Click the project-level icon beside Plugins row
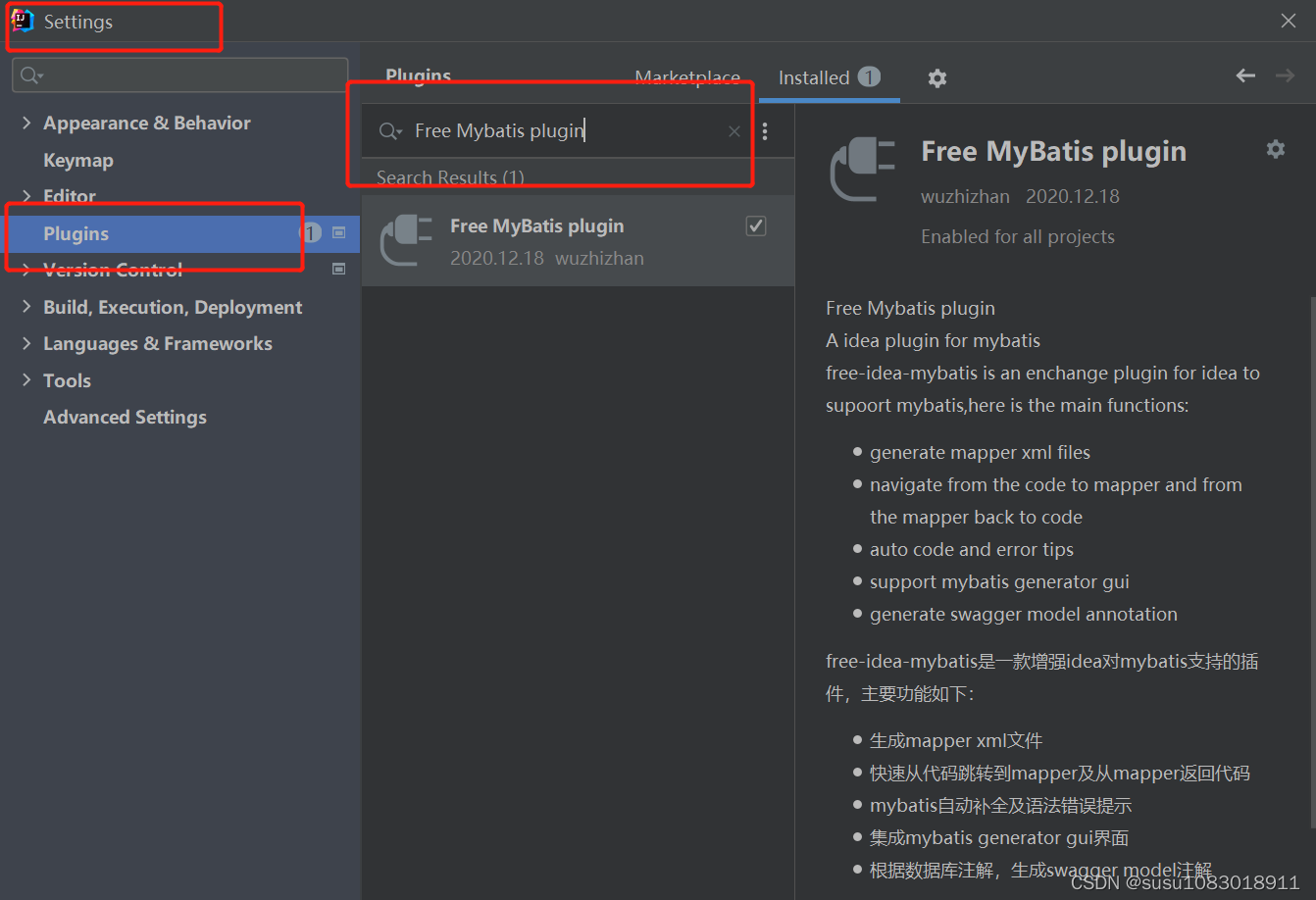Image resolution: width=1316 pixels, height=900 pixels. [339, 232]
